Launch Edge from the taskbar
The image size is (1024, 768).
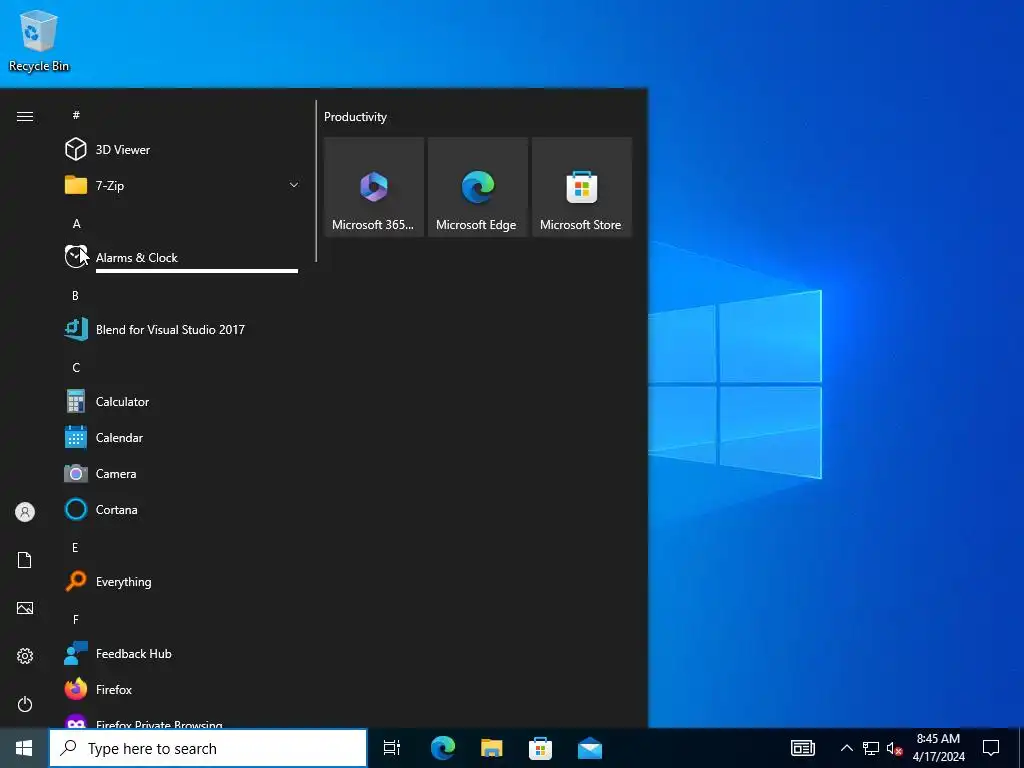[x=443, y=748]
